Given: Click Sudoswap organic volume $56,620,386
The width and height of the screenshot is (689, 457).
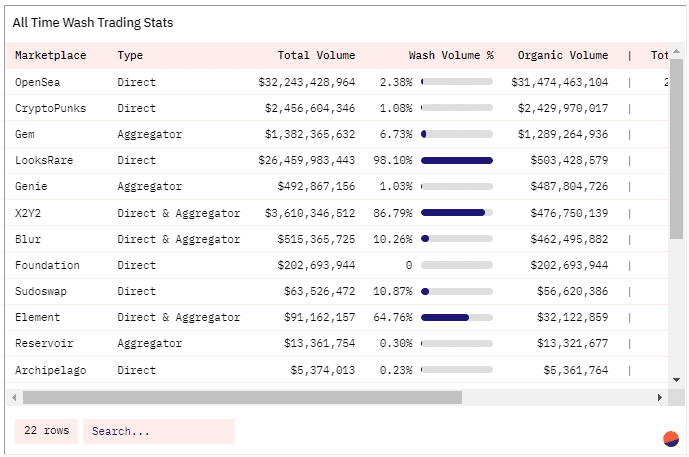Looking at the screenshot, I should [573, 291].
